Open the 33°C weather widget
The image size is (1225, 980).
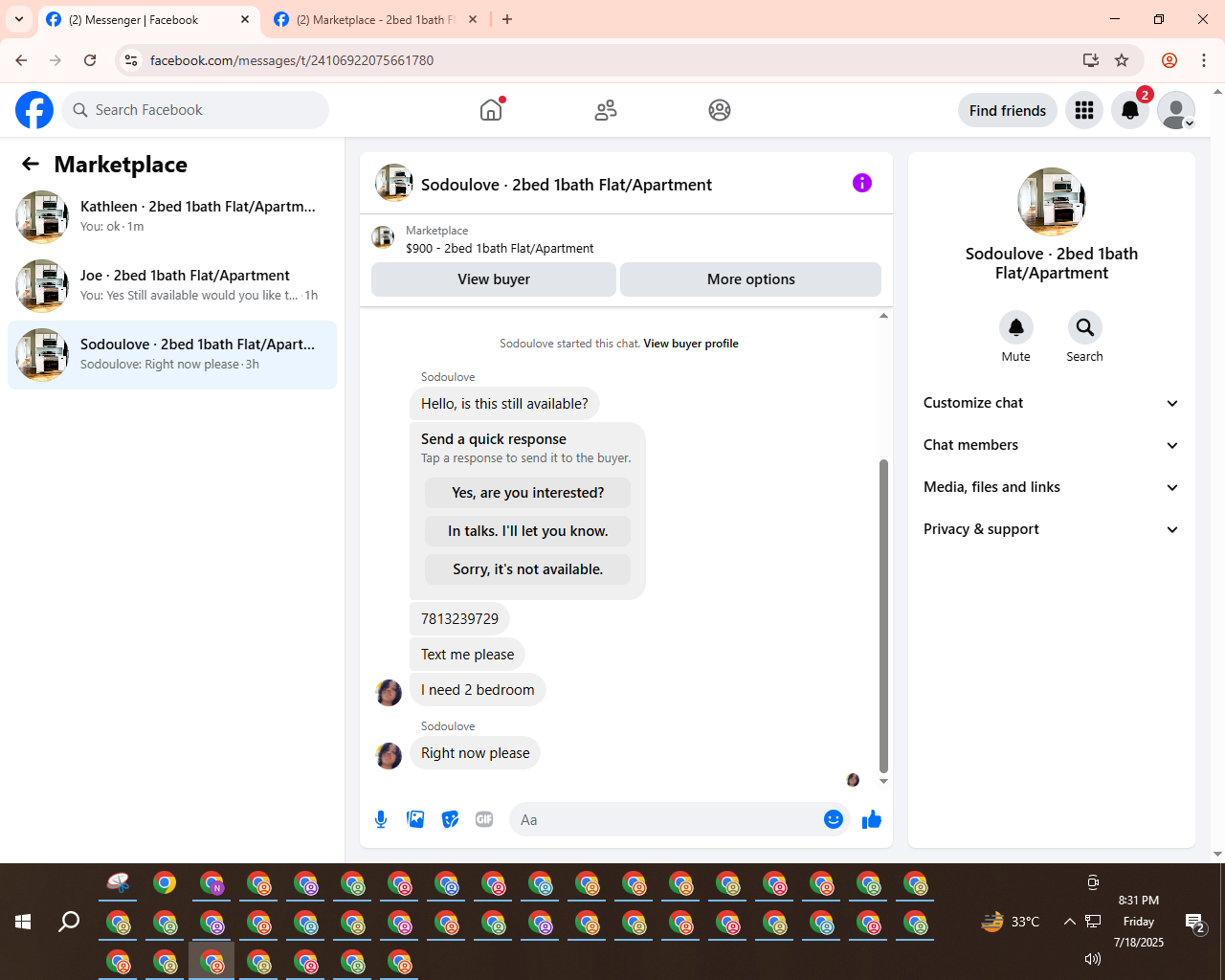point(1011,922)
